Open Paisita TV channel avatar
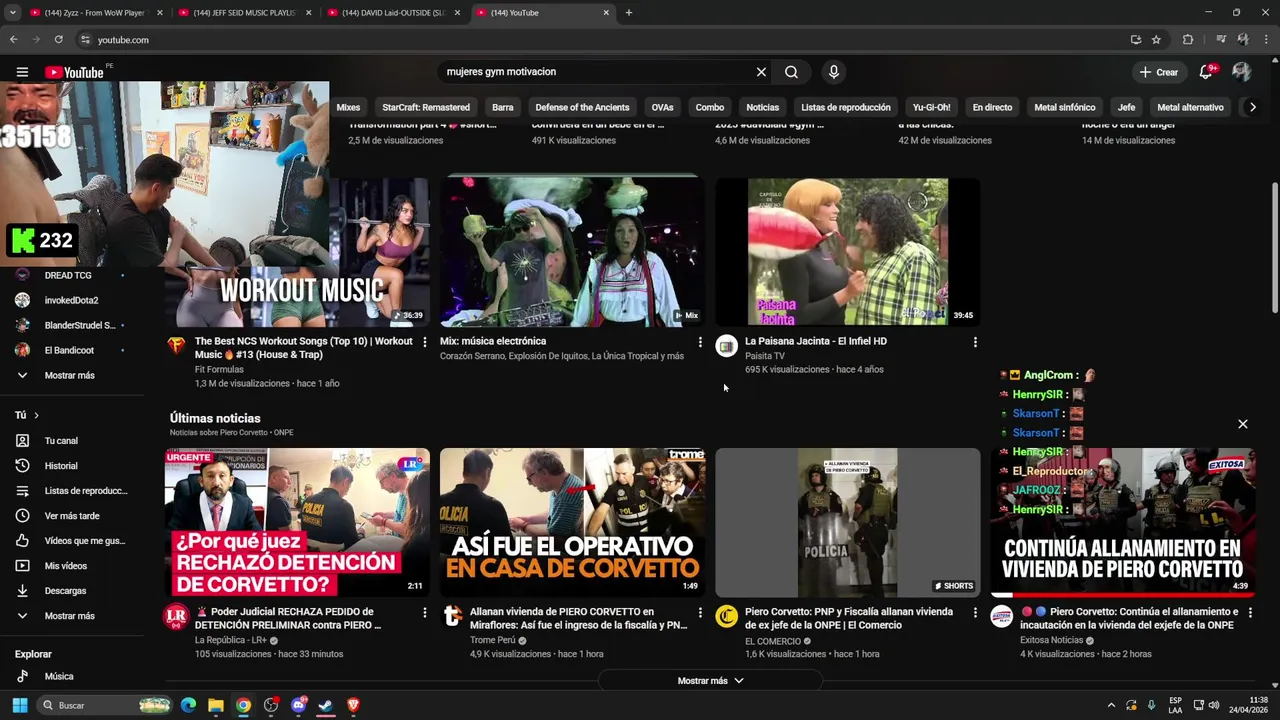This screenshot has width=1280, height=720. 727,346
